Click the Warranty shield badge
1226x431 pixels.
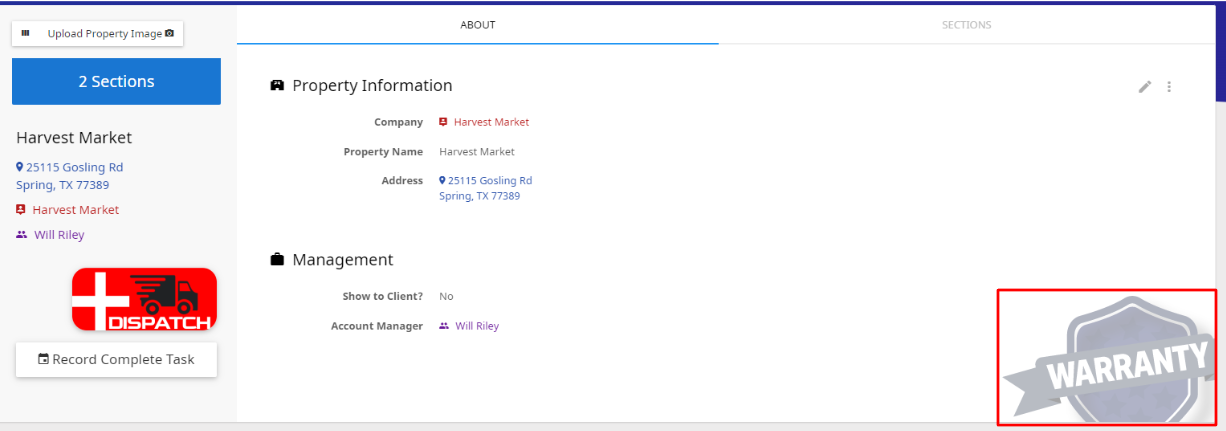point(1109,358)
